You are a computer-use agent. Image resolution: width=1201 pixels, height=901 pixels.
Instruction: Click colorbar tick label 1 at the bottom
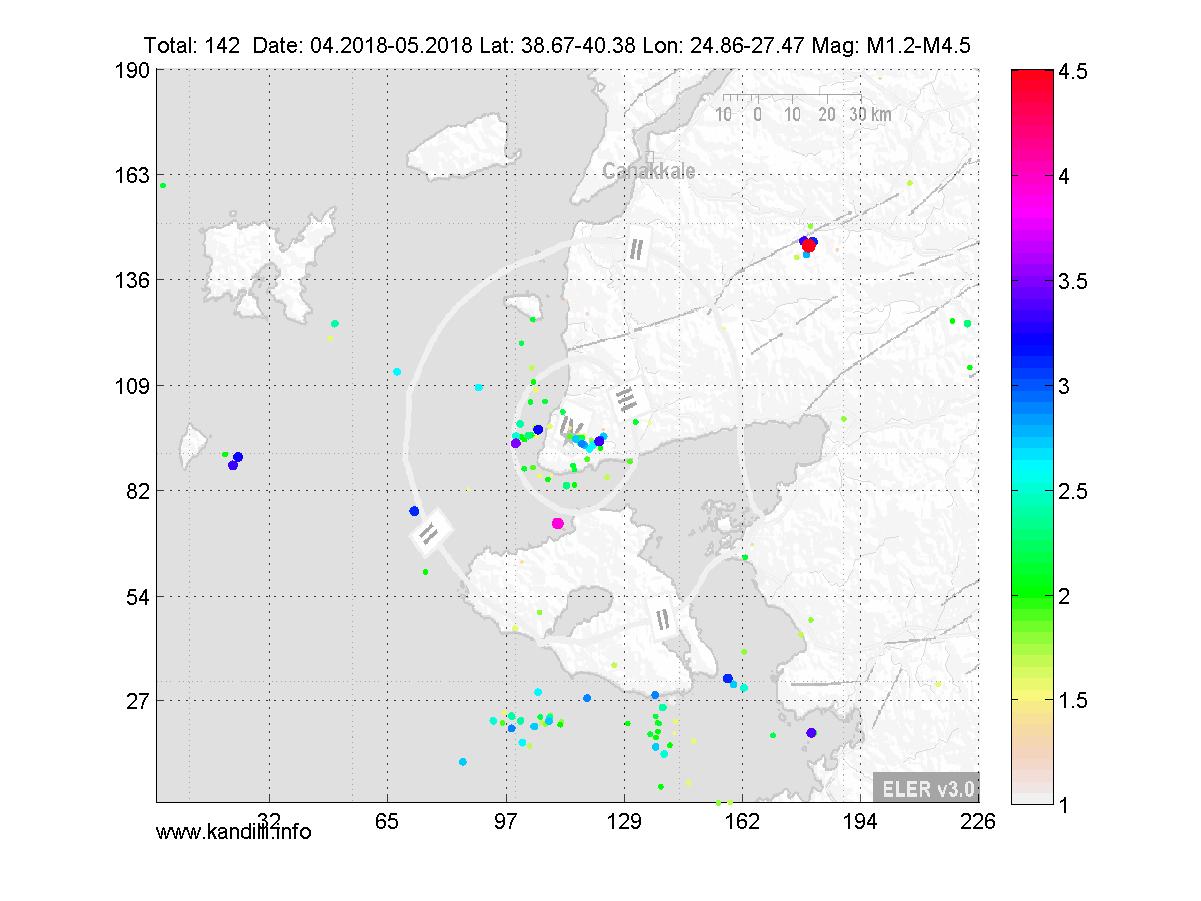(1066, 804)
